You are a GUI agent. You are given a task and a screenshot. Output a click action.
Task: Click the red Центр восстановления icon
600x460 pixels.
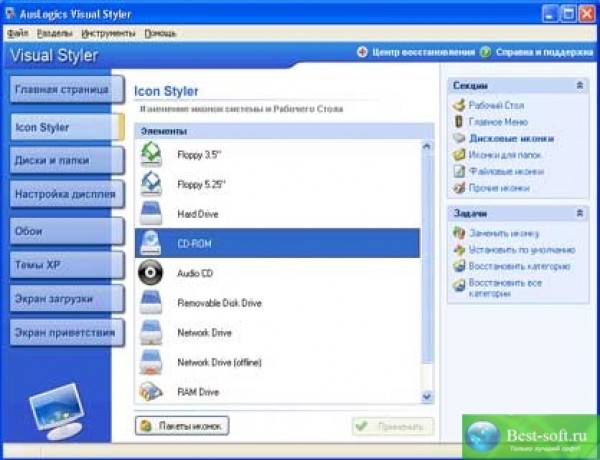(362, 52)
